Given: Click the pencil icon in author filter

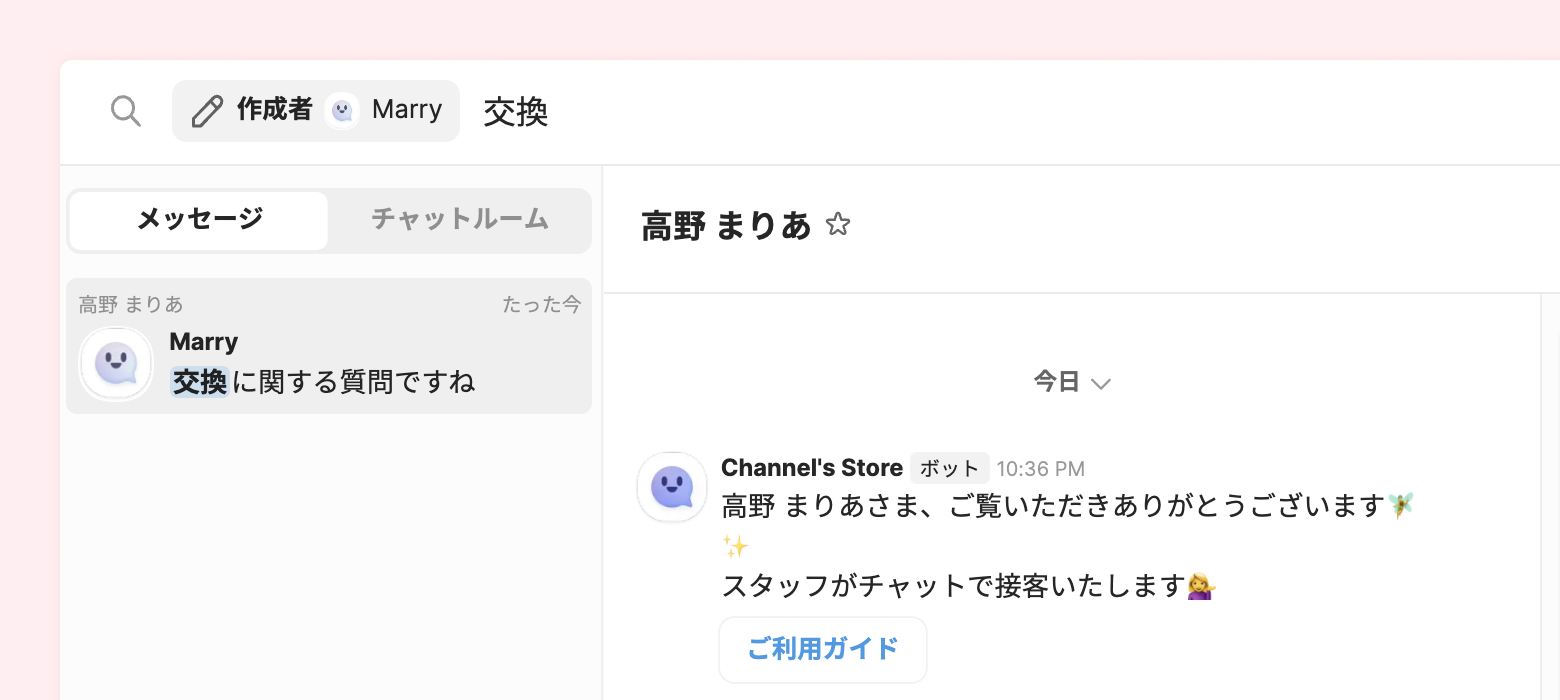Looking at the screenshot, I should tap(207, 111).
